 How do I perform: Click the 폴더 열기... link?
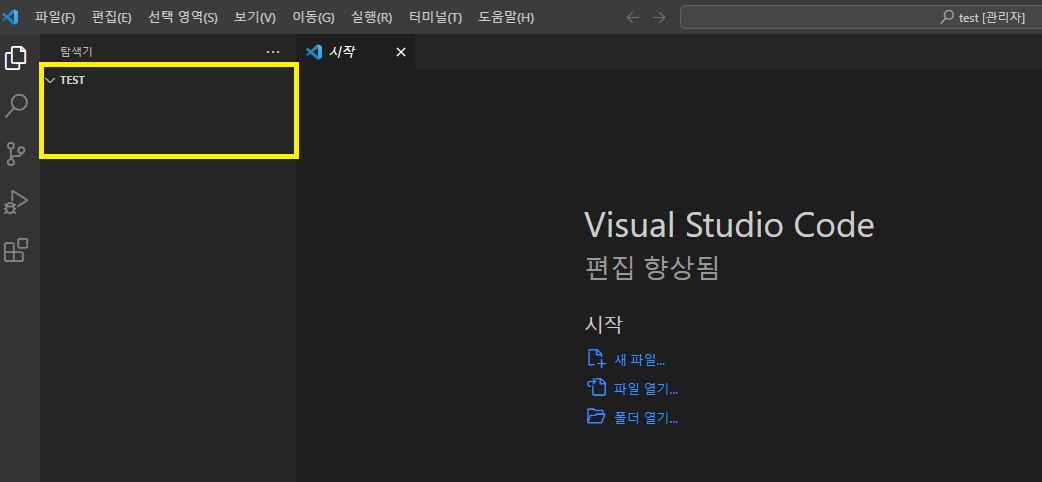click(x=646, y=419)
